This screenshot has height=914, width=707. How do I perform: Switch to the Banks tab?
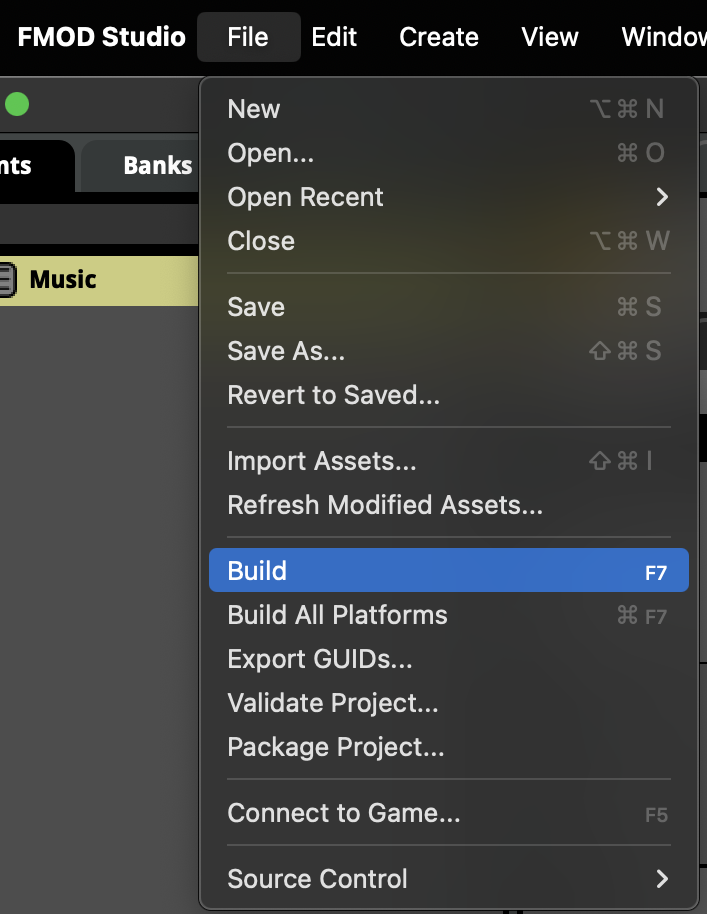pos(157,165)
